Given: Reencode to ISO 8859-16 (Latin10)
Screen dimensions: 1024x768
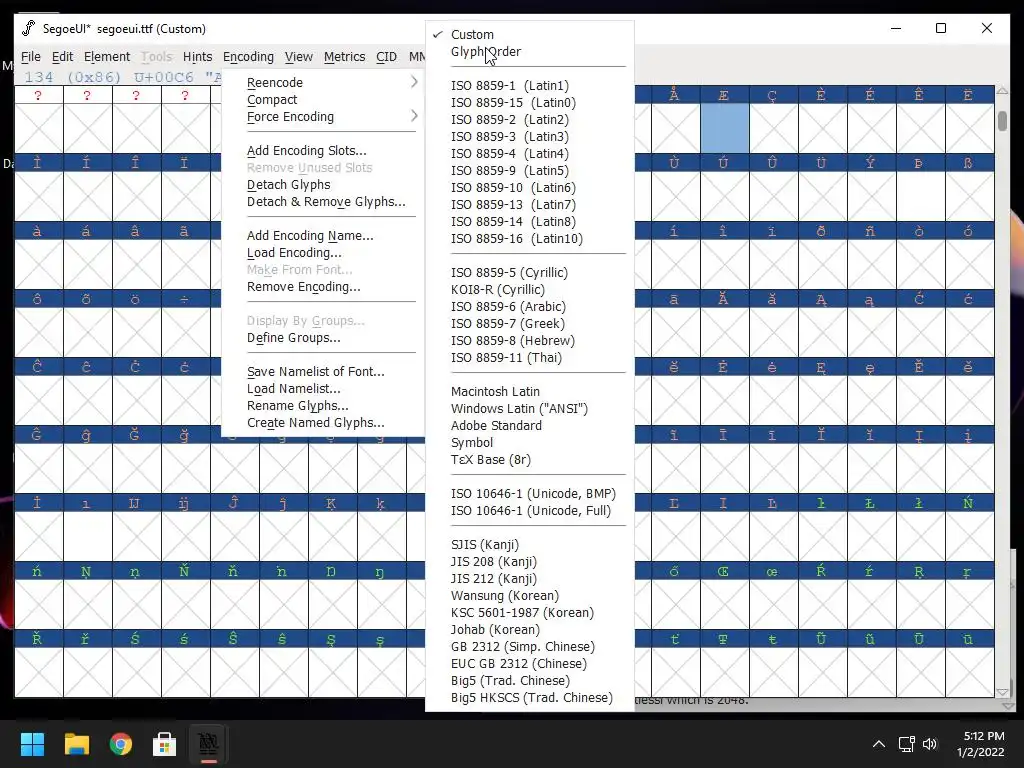Looking at the screenshot, I should (517, 238).
